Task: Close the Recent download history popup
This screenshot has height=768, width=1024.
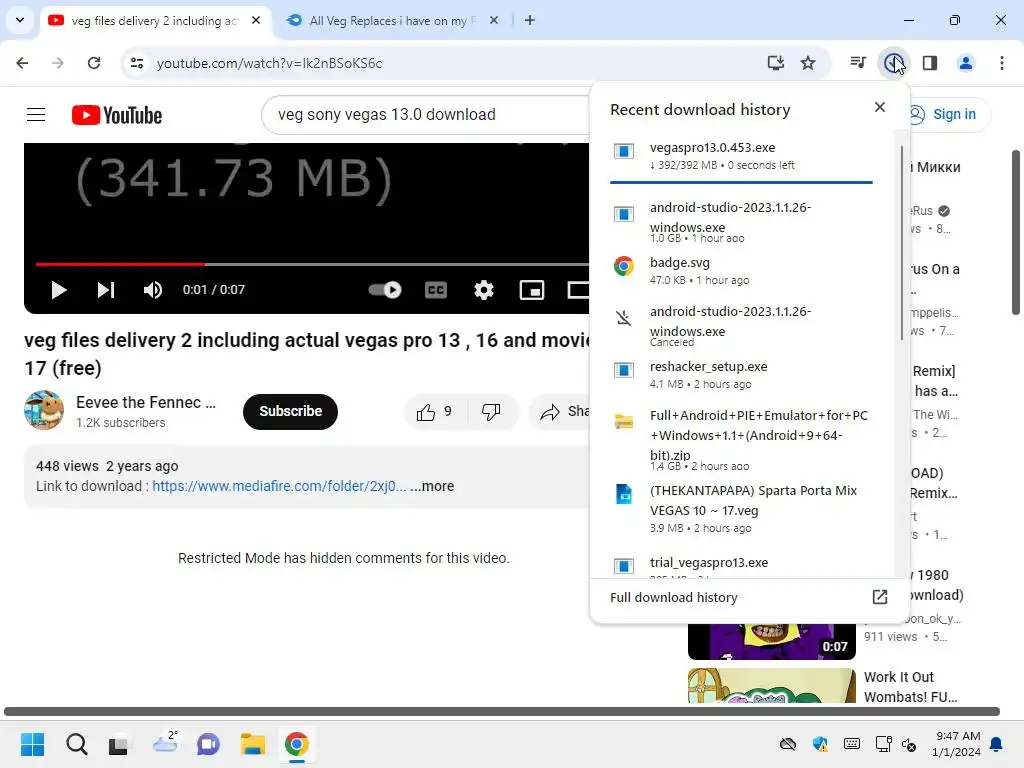Action: pyautogui.click(x=880, y=107)
